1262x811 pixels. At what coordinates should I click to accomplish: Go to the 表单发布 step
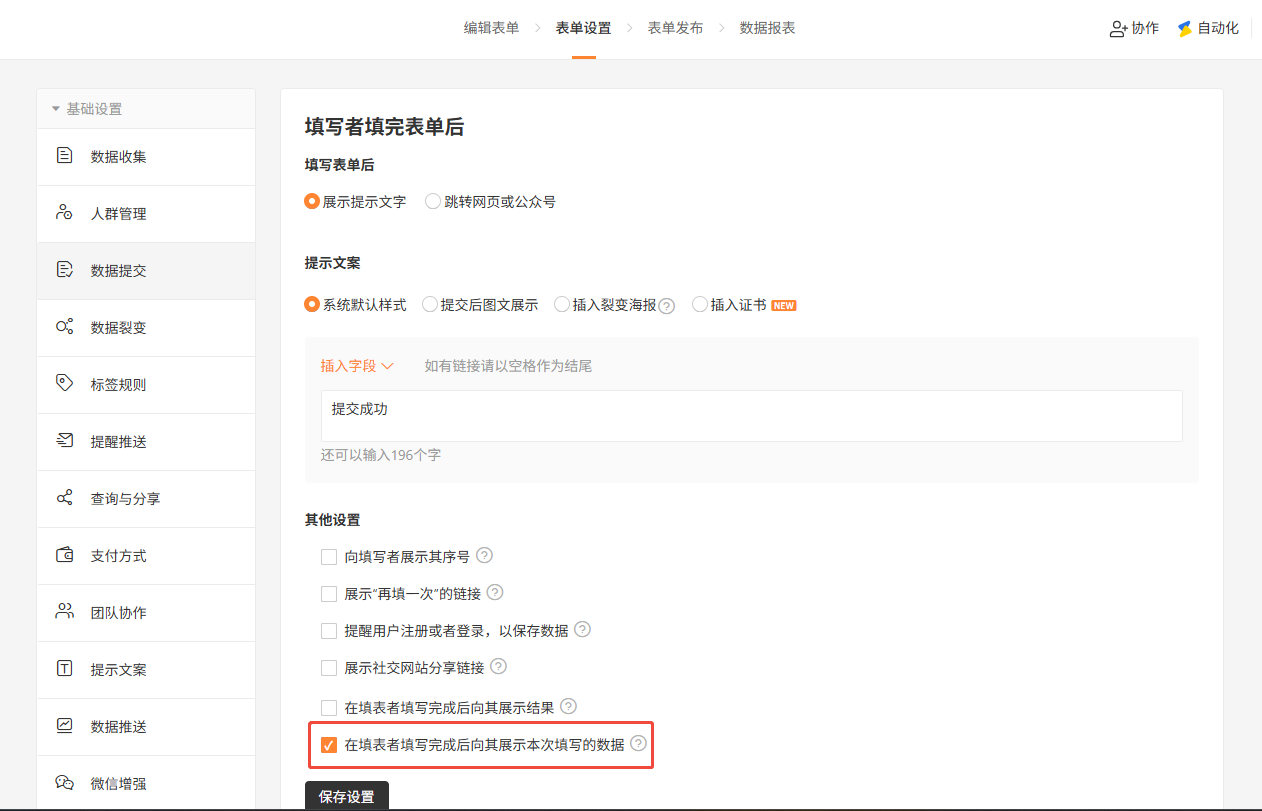[675, 28]
